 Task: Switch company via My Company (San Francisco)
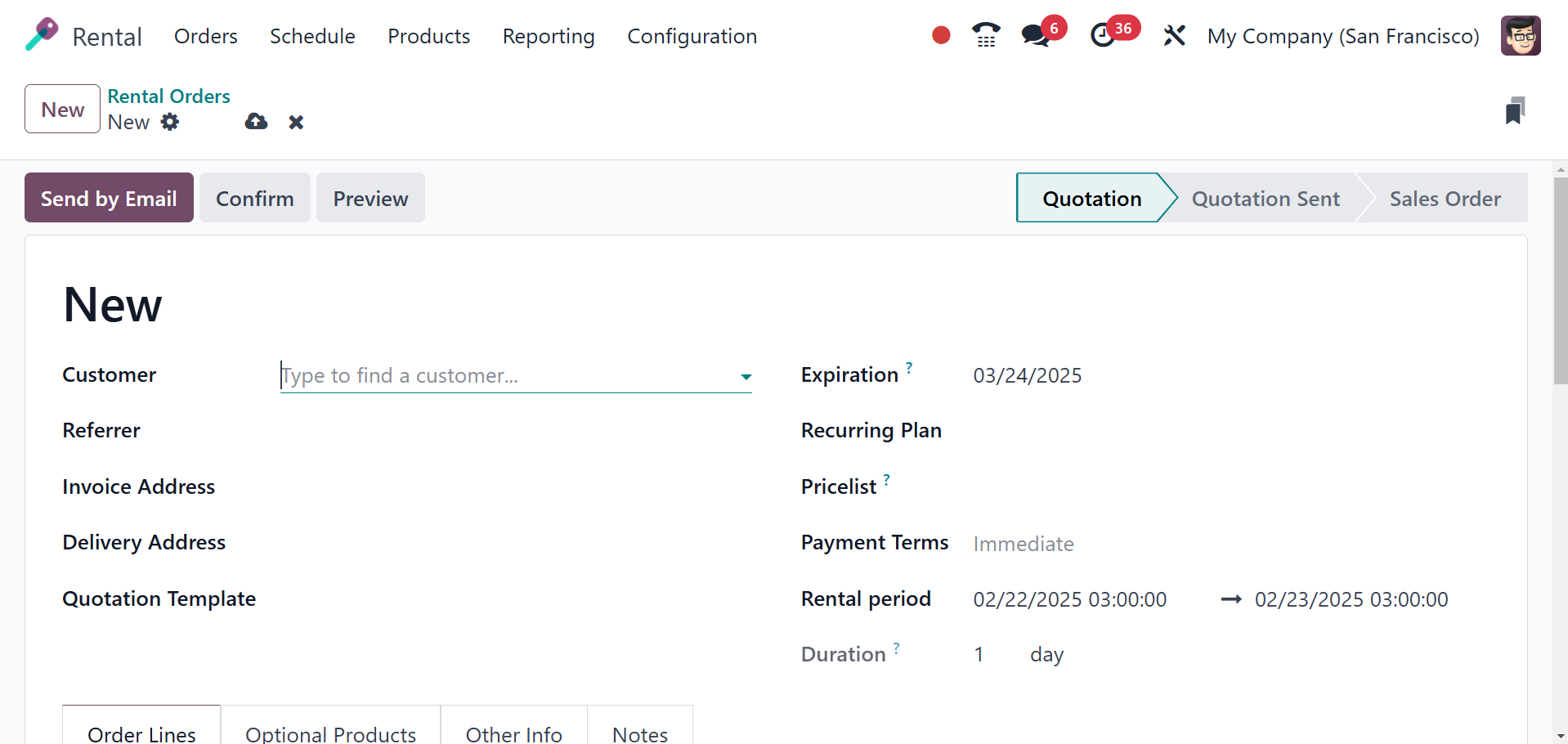pos(1342,36)
